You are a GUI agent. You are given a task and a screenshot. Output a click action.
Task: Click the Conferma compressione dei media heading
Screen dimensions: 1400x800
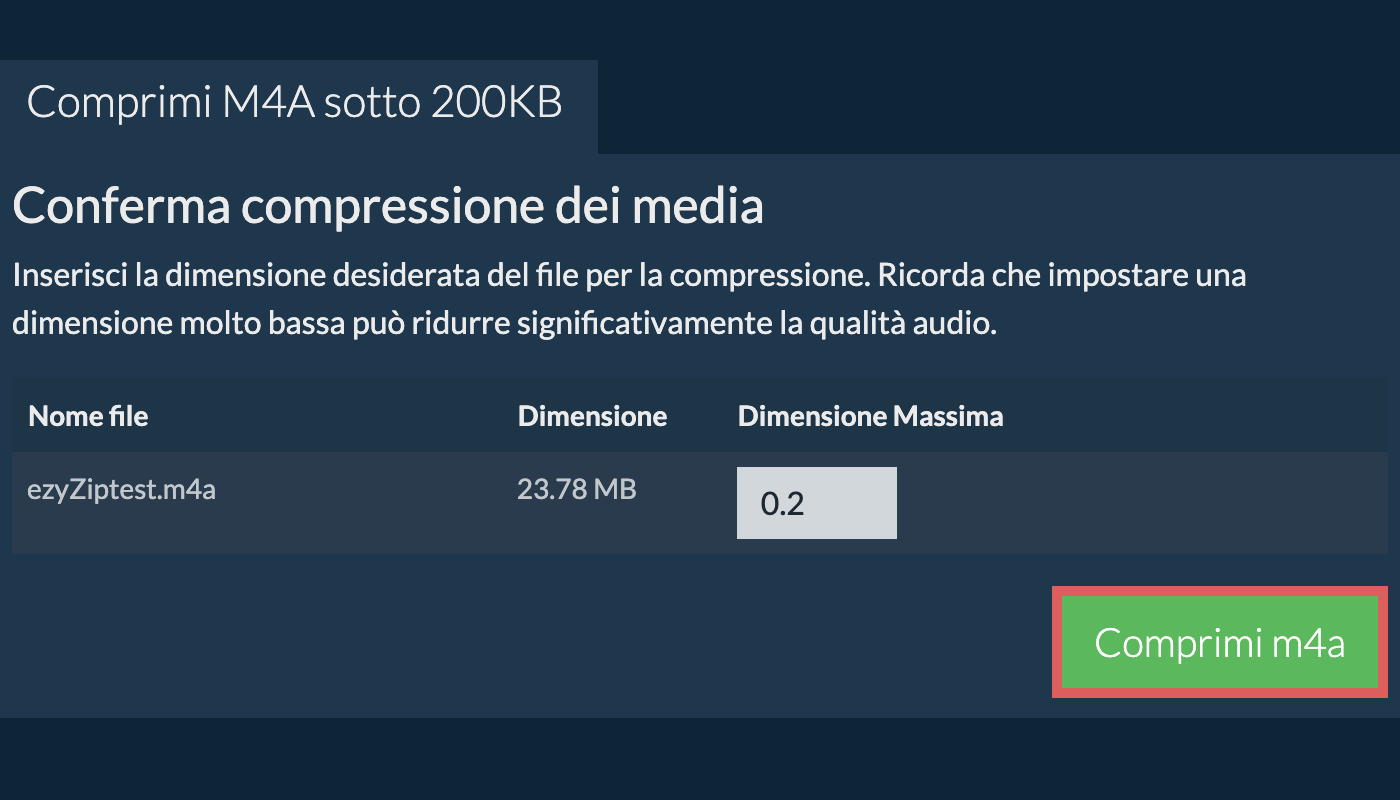coord(388,206)
